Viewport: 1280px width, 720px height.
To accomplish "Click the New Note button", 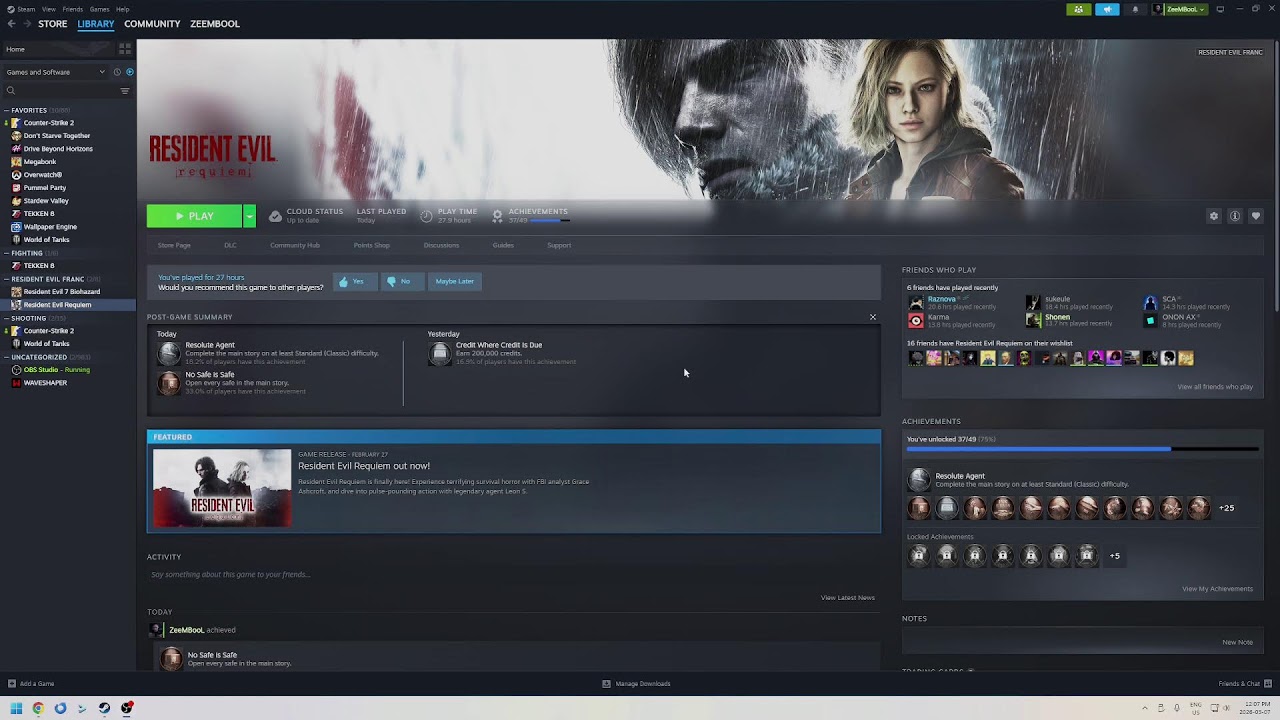I will (x=1237, y=642).
